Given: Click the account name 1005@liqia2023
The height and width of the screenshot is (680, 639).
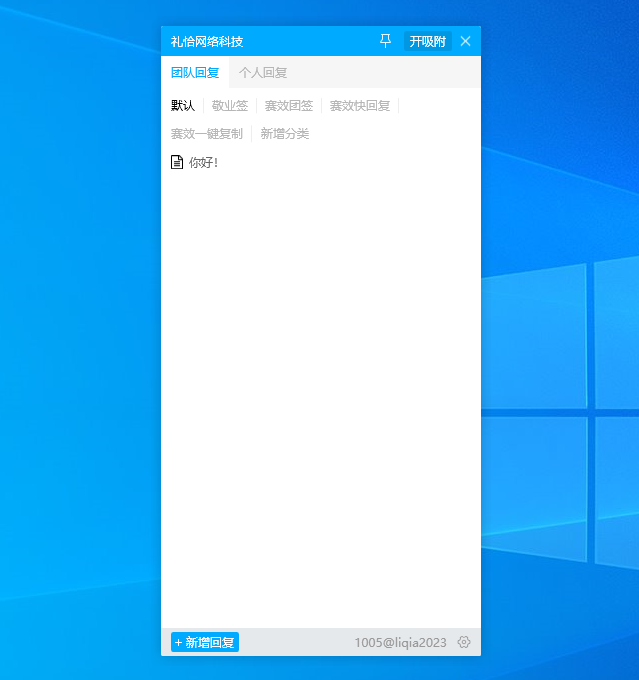Looking at the screenshot, I should [x=400, y=642].
